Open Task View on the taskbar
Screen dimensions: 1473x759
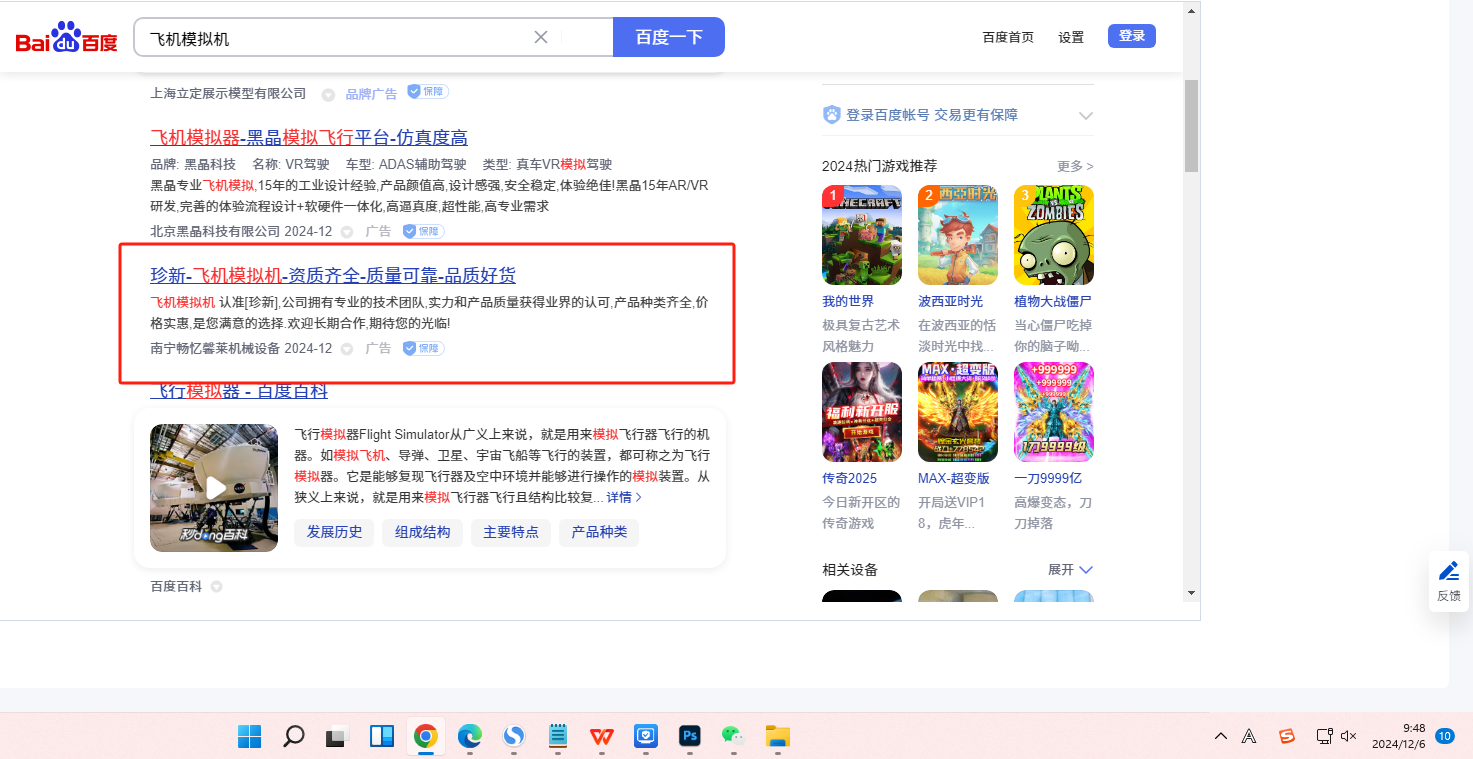[x=337, y=737]
